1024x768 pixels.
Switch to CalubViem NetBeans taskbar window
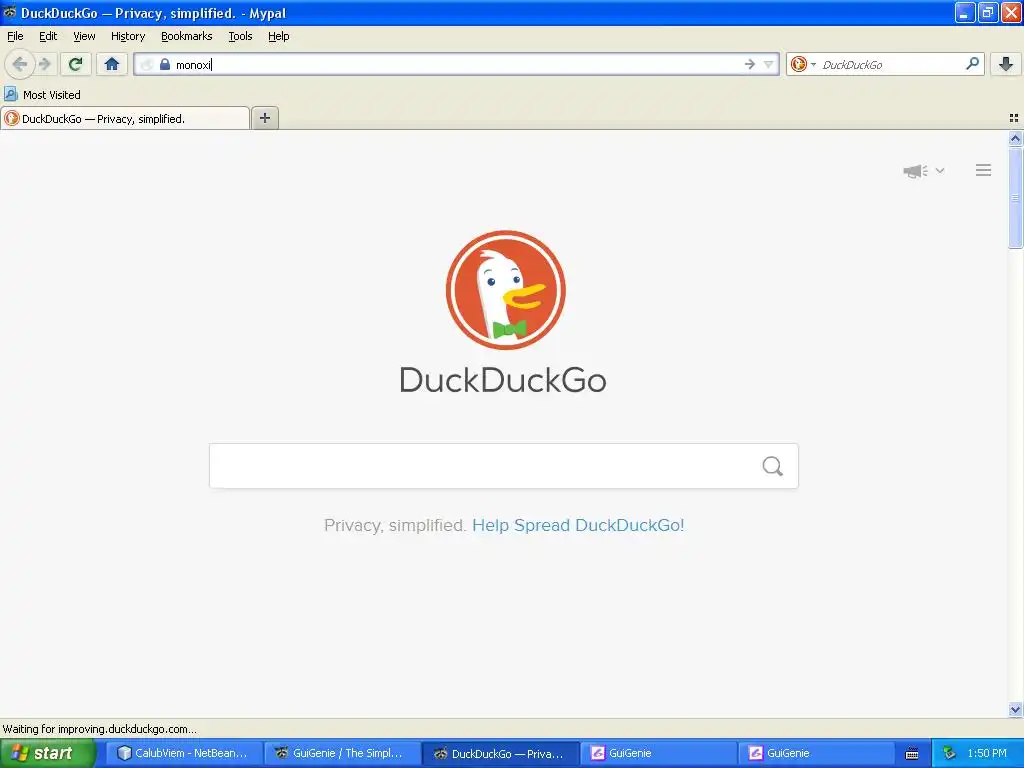184,753
